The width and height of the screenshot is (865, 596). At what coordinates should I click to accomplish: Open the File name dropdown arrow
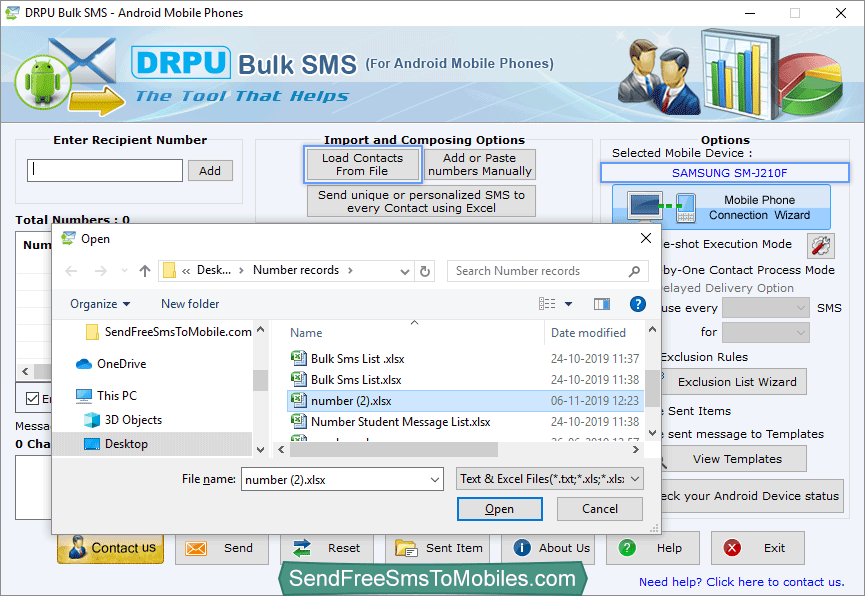(x=435, y=480)
